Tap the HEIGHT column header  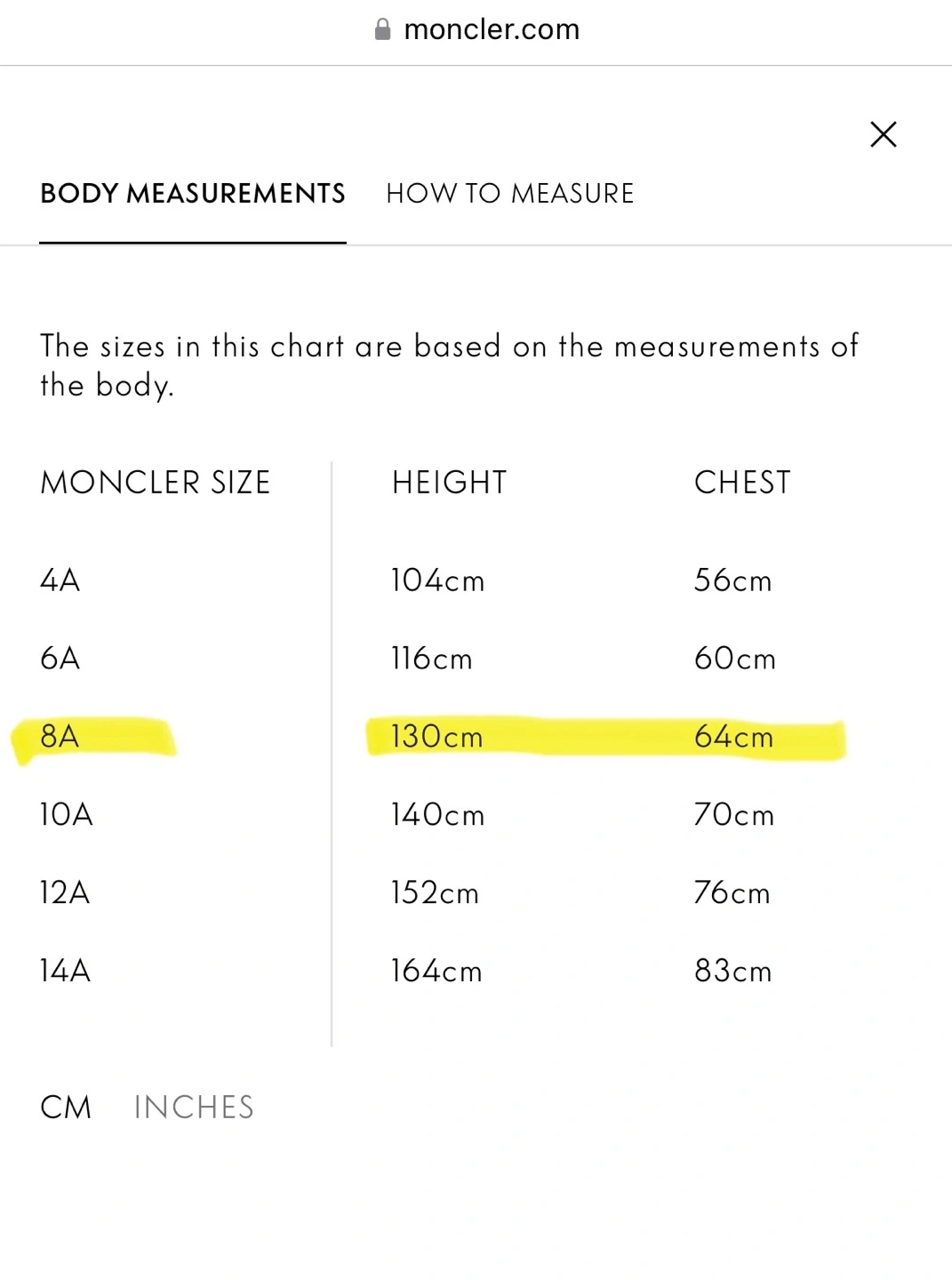coord(449,483)
